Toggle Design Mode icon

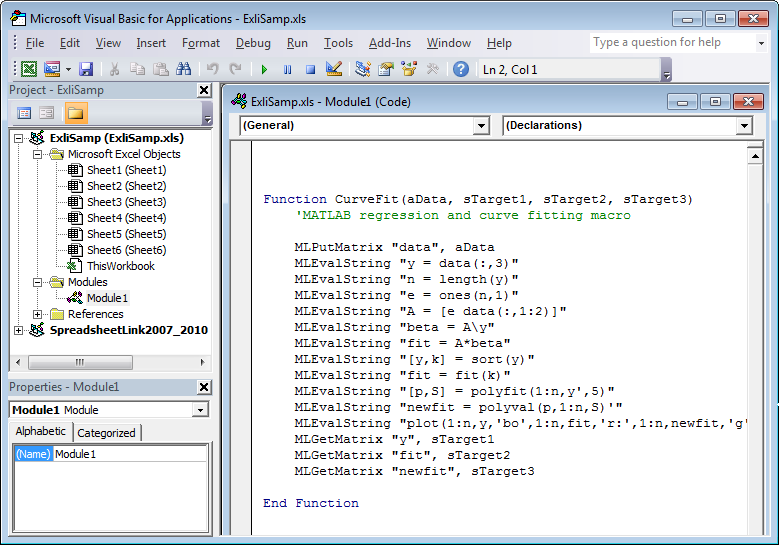click(334, 69)
